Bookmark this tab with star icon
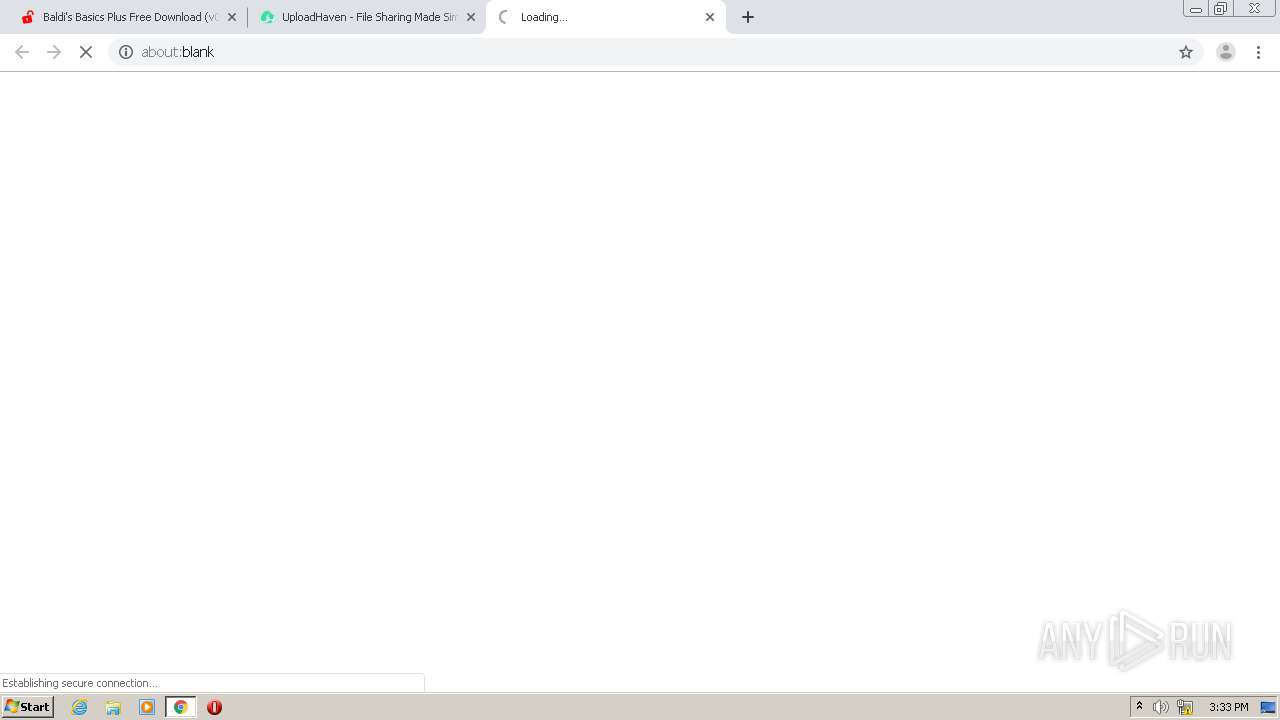 (1186, 52)
